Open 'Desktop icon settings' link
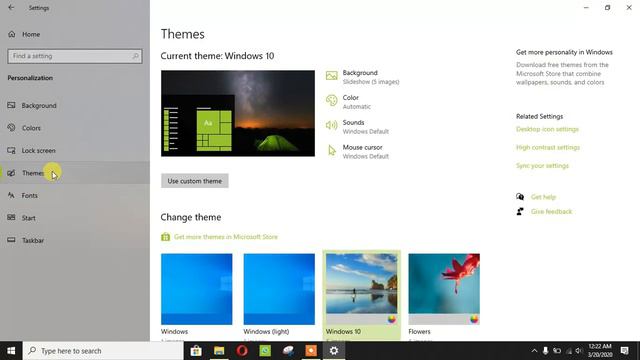The height and width of the screenshot is (360, 640). tap(547, 129)
